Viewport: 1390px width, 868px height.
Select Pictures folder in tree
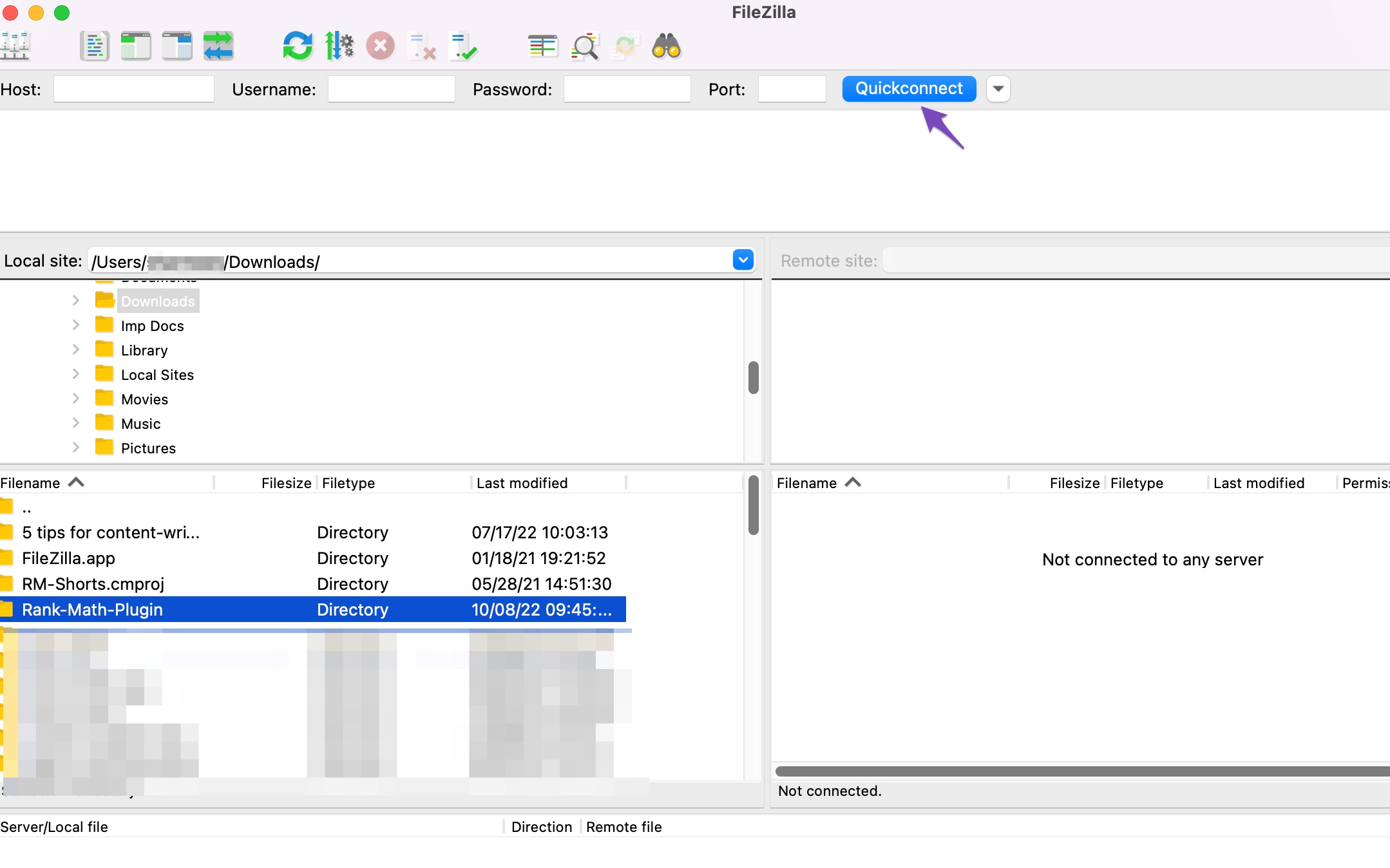tap(148, 448)
